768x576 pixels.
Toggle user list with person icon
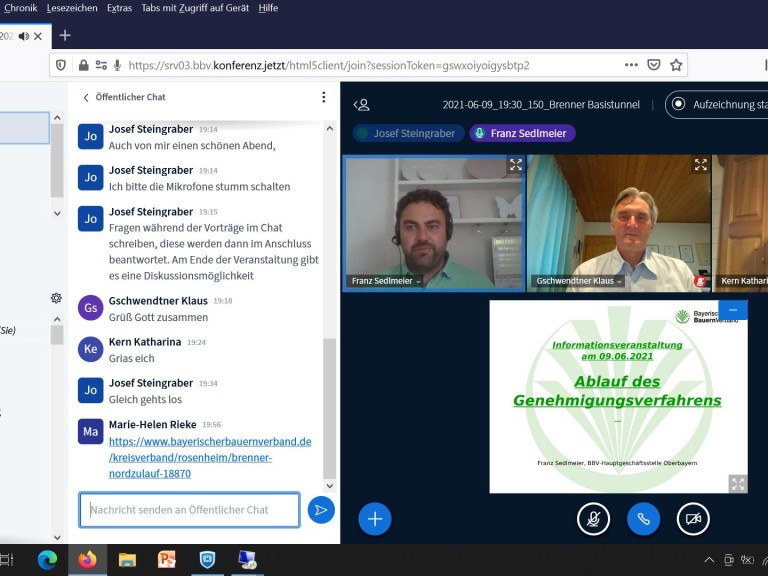[x=361, y=104]
